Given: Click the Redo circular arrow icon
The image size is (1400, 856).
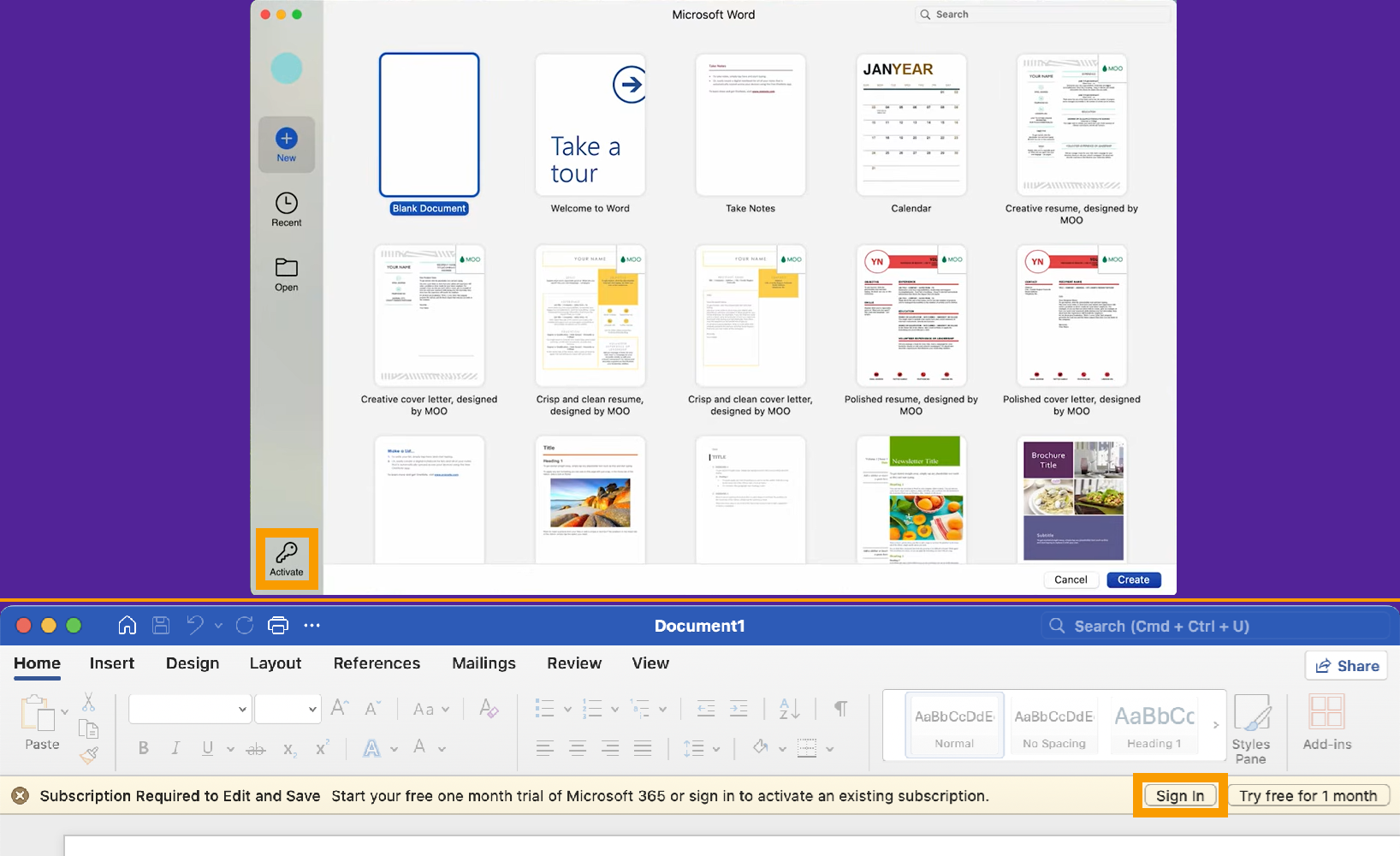Looking at the screenshot, I should [x=245, y=626].
